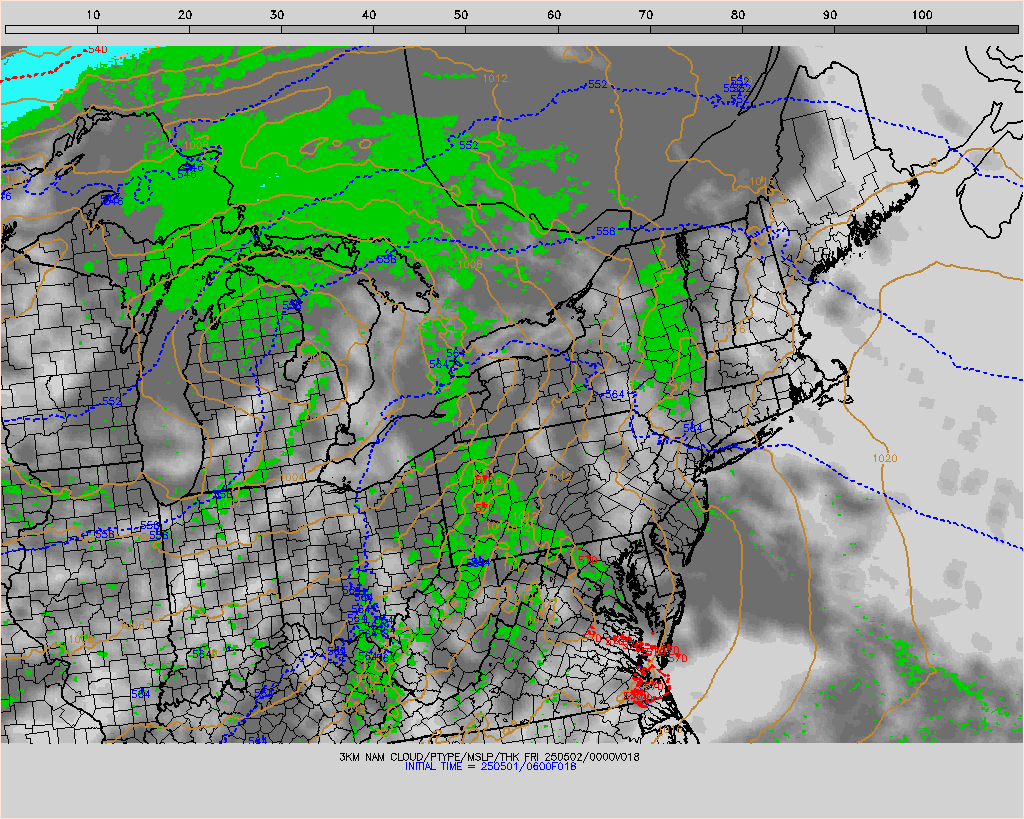1024x819 pixels.
Task: Click the legend label "80"
Action: tap(738, 14)
